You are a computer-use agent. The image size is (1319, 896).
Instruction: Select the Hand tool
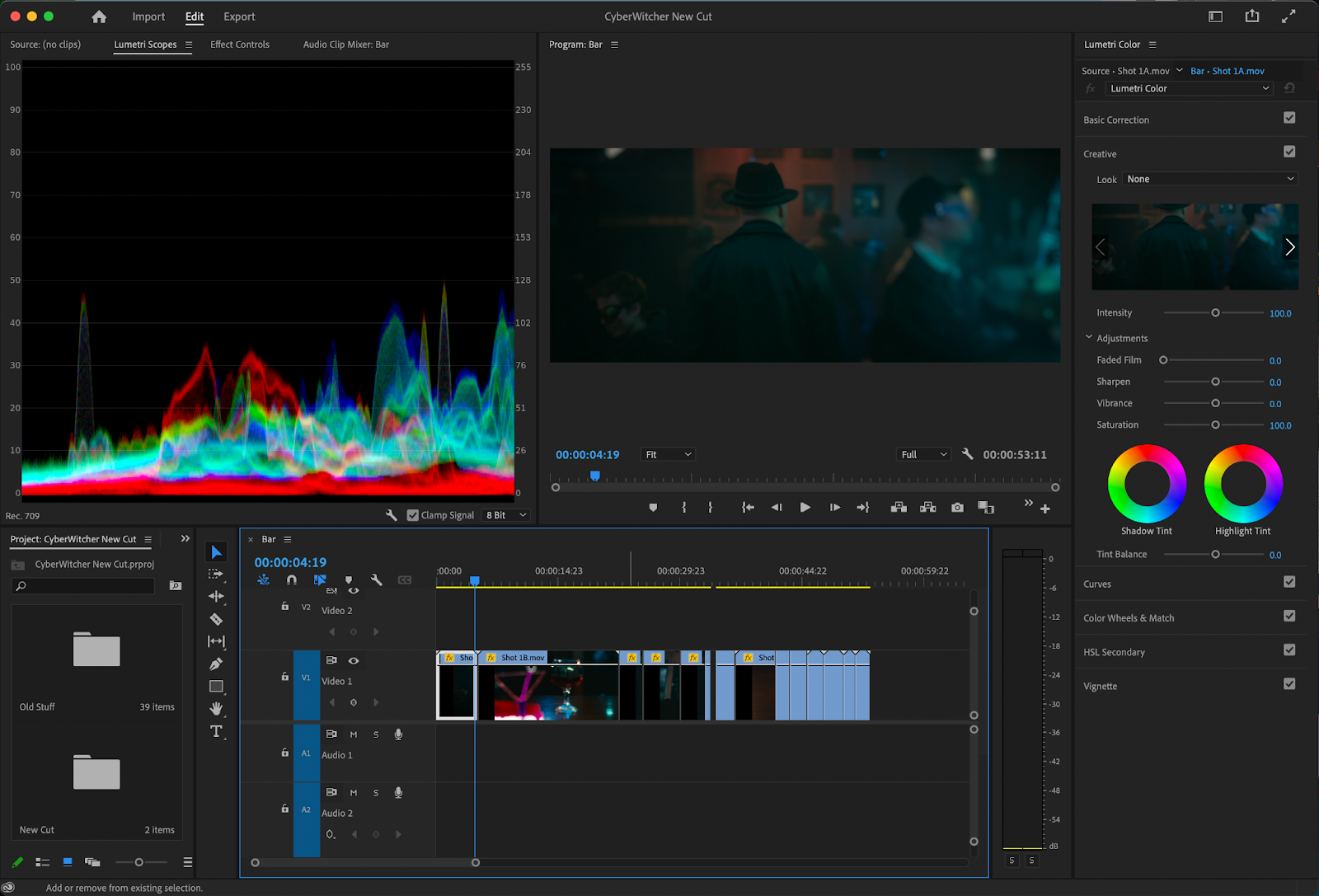[x=216, y=708]
